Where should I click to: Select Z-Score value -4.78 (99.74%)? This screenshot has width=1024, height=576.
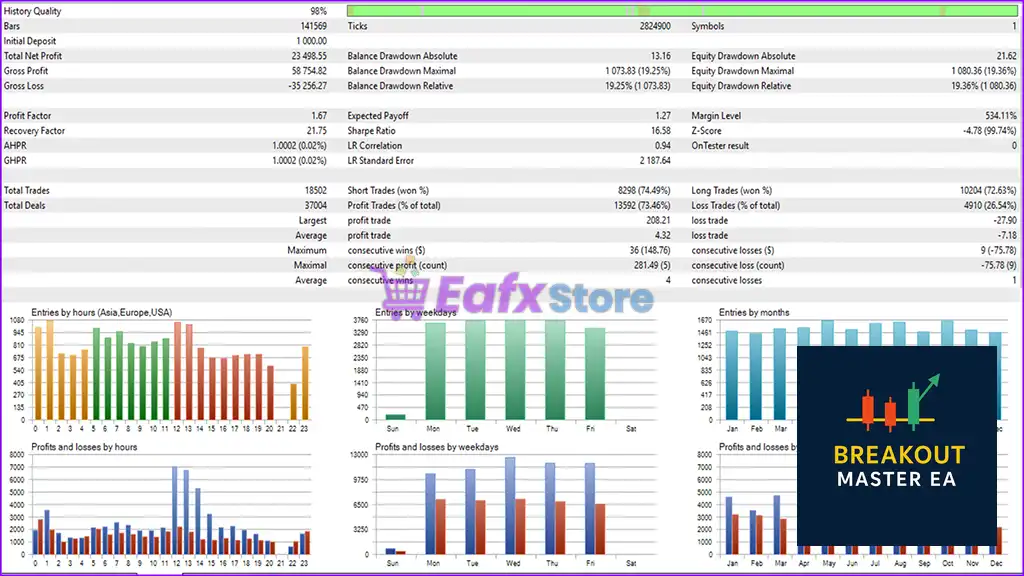coord(989,131)
